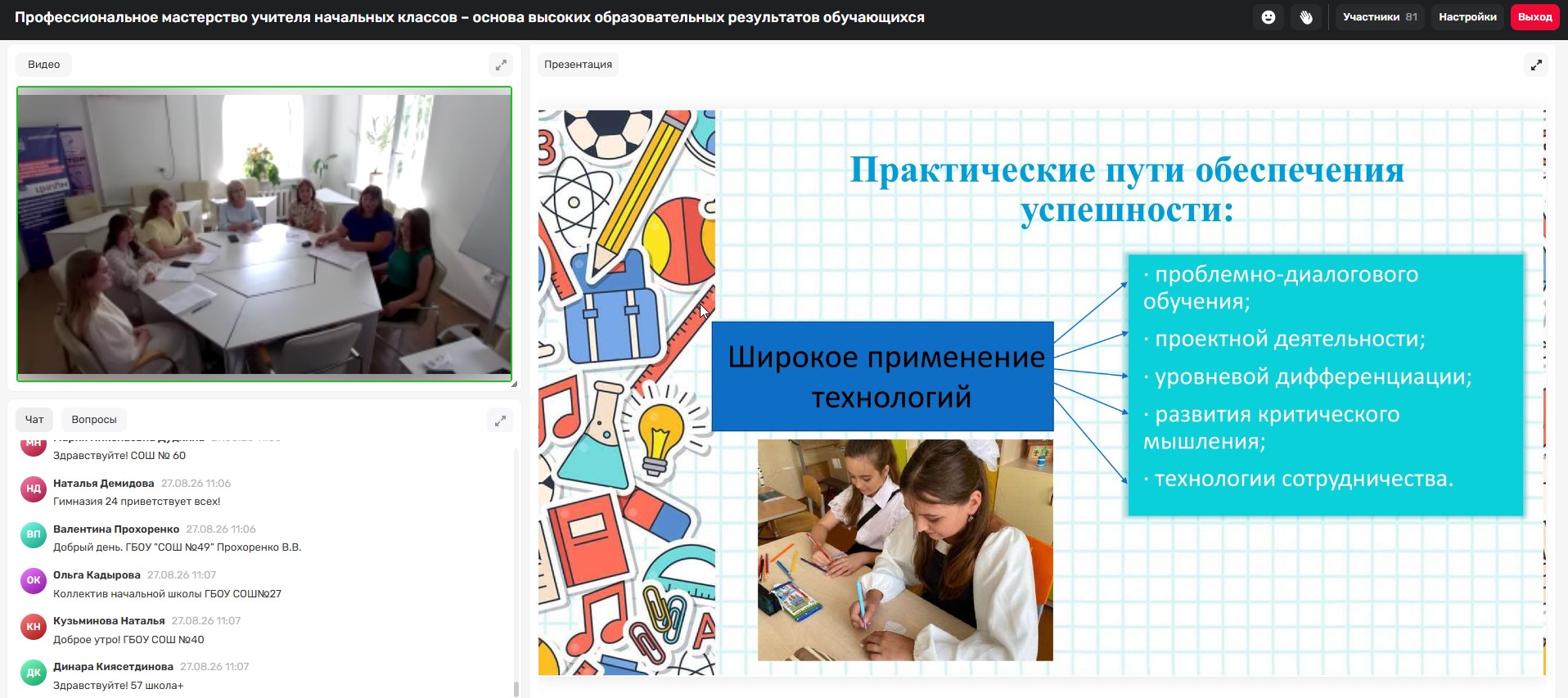Click slide bullet 'технологии сотрудничества'

pyautogui.click(x=1298, y=479)
